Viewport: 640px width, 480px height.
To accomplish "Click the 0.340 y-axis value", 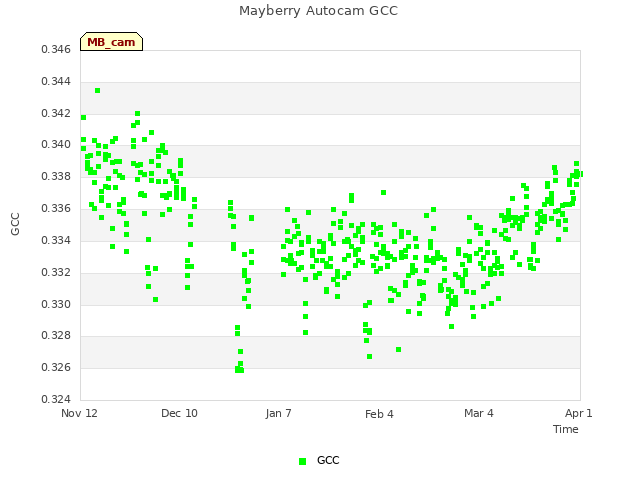I will tap(56, 144).
